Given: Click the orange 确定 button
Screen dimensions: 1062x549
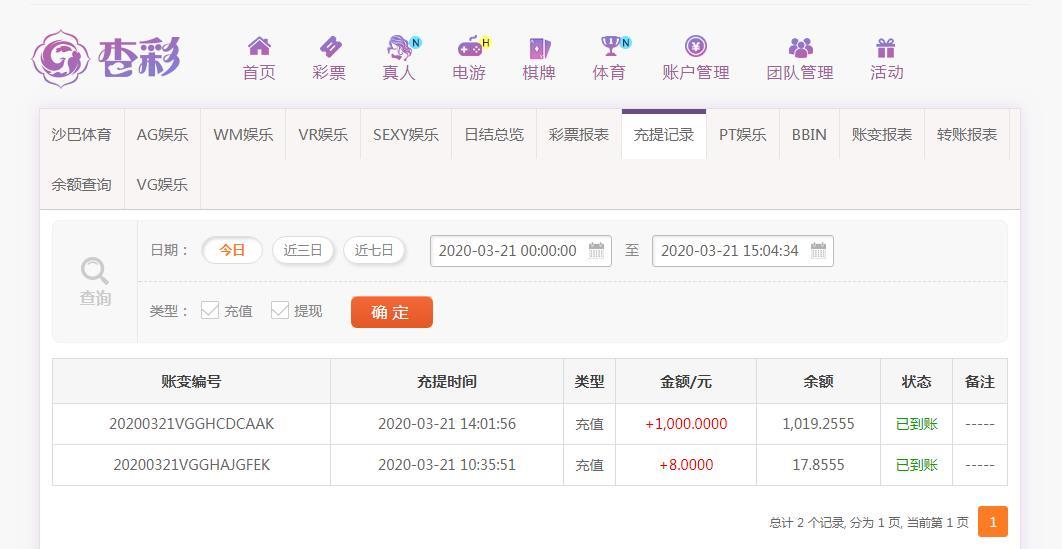Looking at the screenshot, I should [x=391, y=312].
